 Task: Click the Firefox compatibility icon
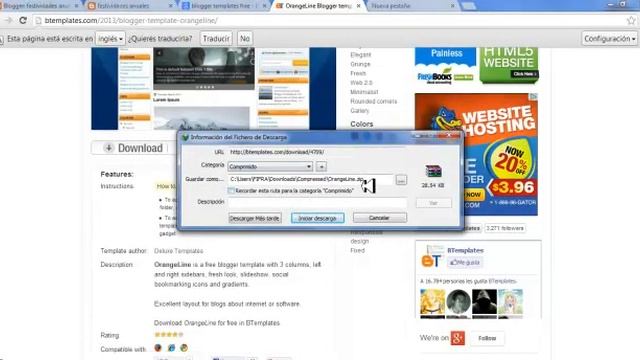(x=158, y=348)
